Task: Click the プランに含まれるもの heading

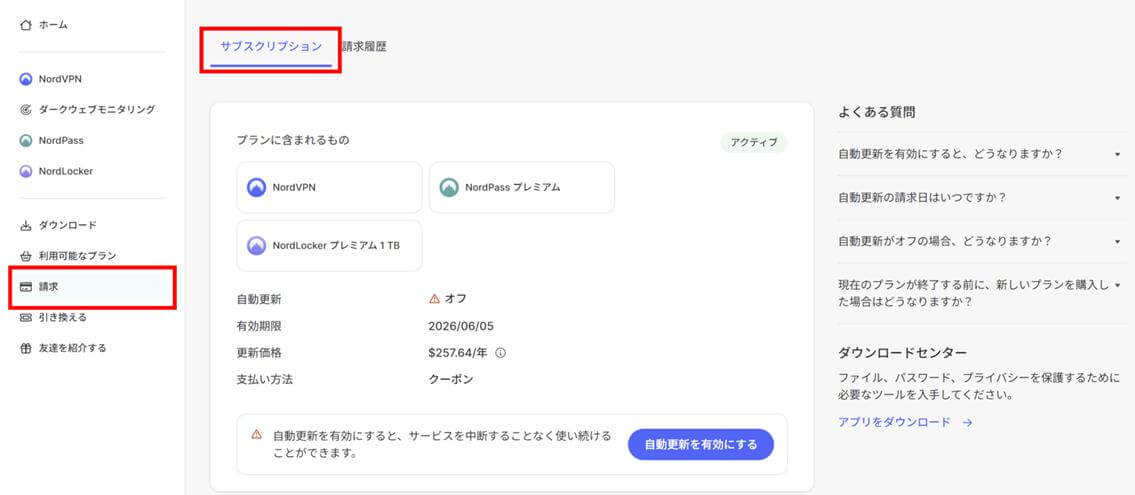Action: (x=293, y=140)
